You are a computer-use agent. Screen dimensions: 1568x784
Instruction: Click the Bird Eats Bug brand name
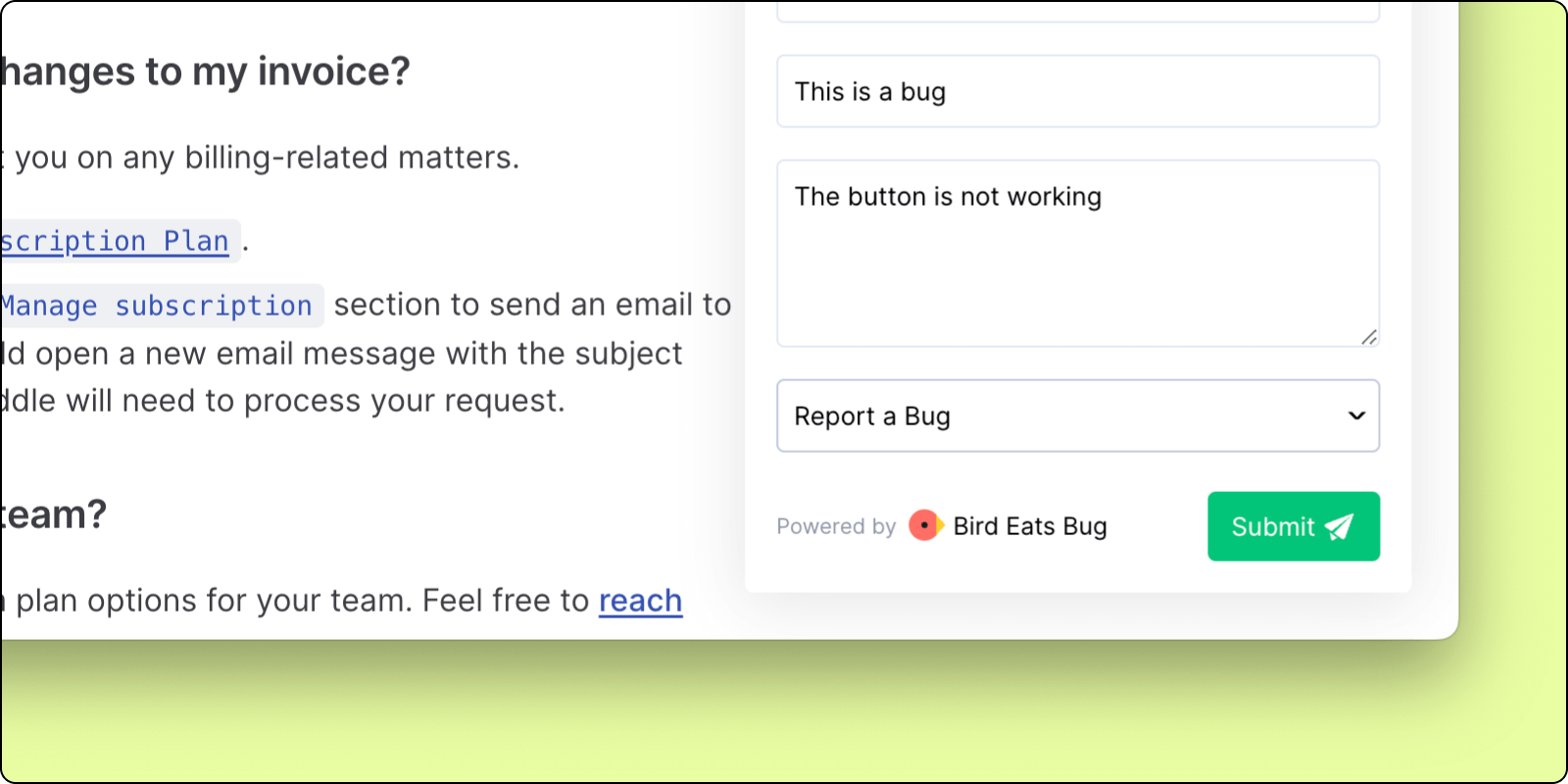pyautogui.click(x=1030, y=526)
